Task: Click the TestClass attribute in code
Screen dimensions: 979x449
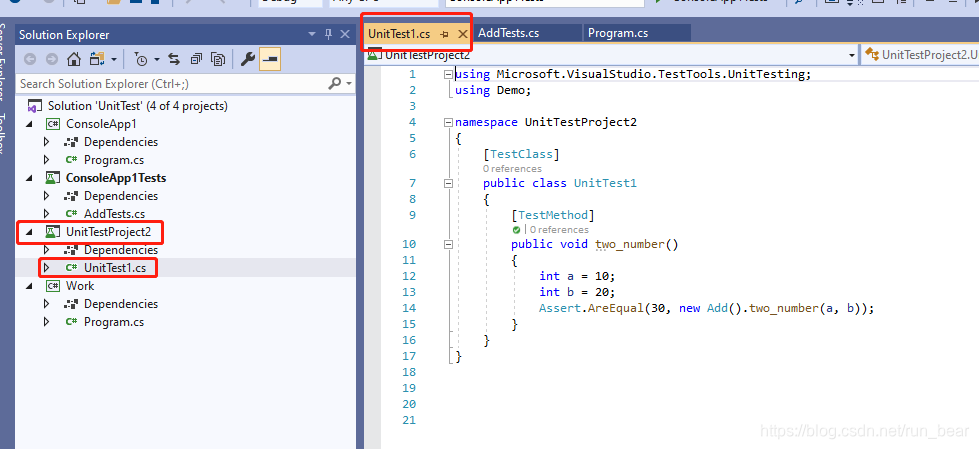Action: point(521,154)
